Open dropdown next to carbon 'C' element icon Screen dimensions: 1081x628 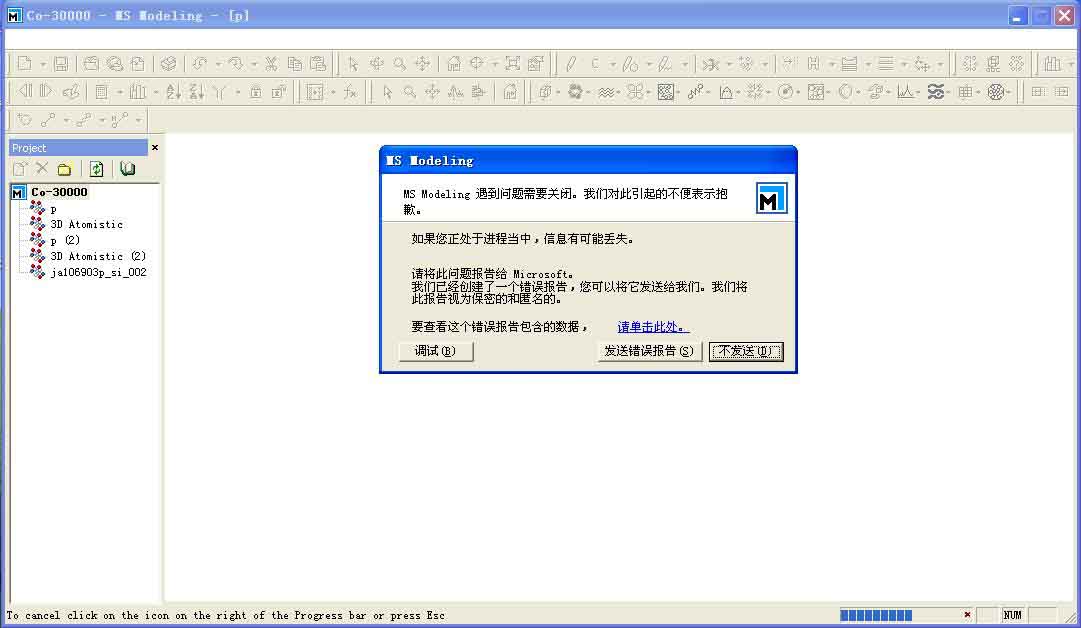612,64
